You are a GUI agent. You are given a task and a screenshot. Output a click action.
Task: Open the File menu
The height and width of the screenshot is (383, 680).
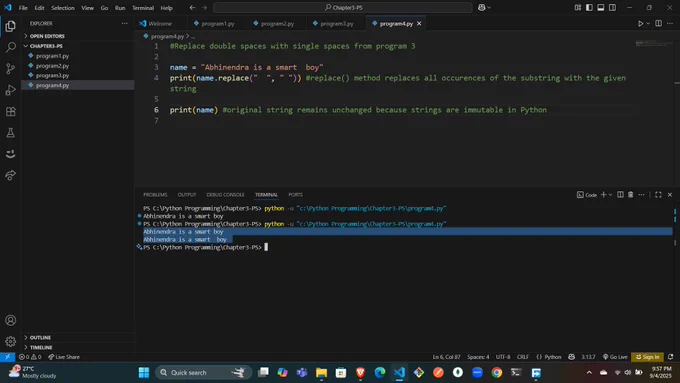tap(23, 8)
